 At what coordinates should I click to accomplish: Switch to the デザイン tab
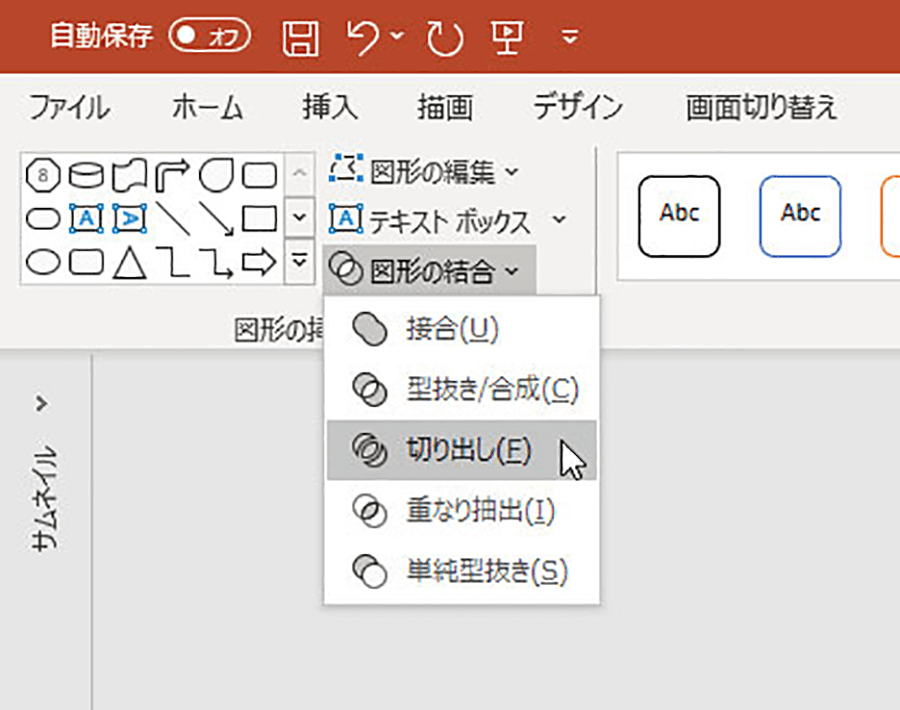click(x=578, y=107)
